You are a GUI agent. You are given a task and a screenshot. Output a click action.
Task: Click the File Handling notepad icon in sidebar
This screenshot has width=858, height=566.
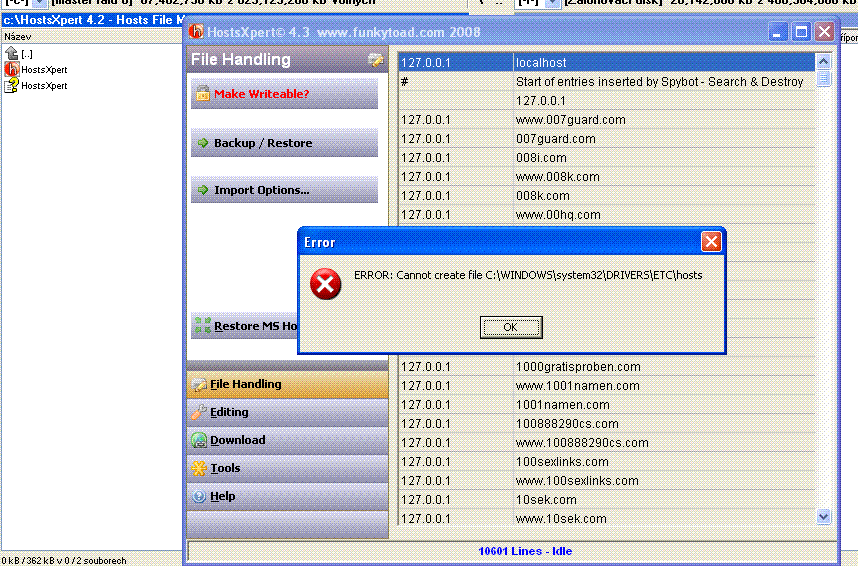199,384
